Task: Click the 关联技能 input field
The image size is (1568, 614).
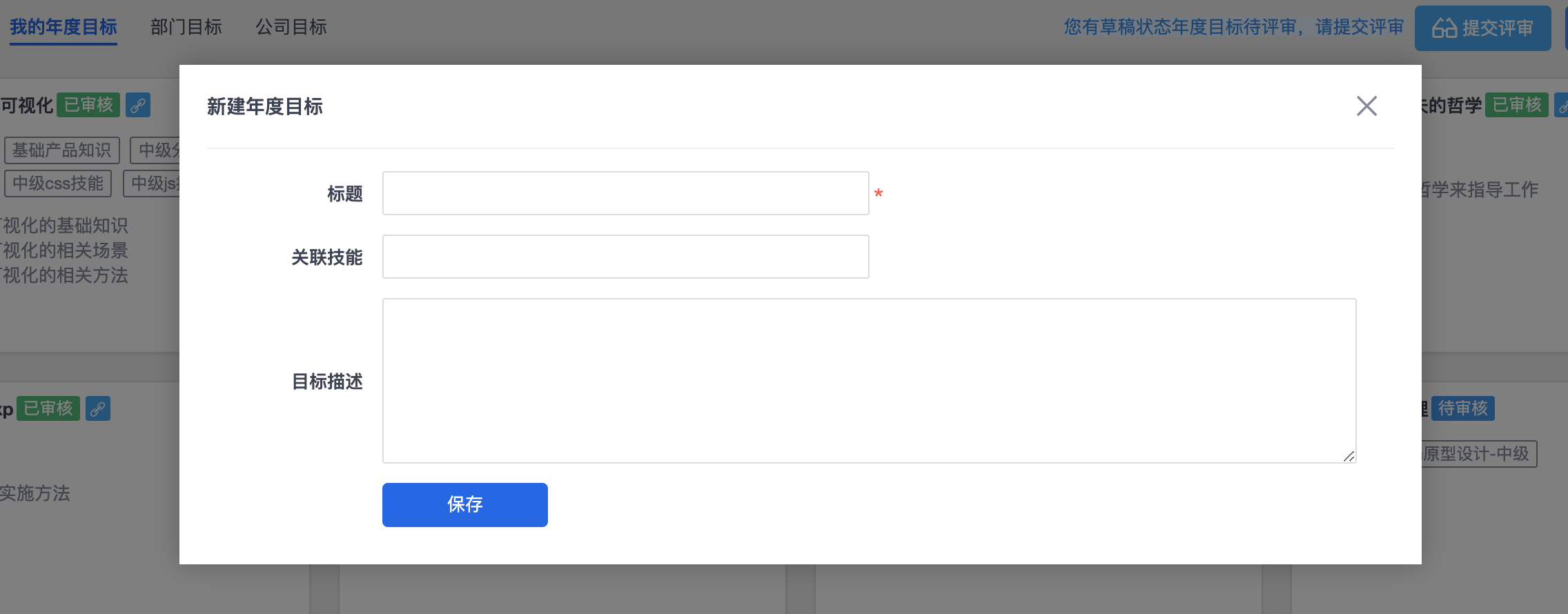Action: pyautogui.click(x=625, y=257)
